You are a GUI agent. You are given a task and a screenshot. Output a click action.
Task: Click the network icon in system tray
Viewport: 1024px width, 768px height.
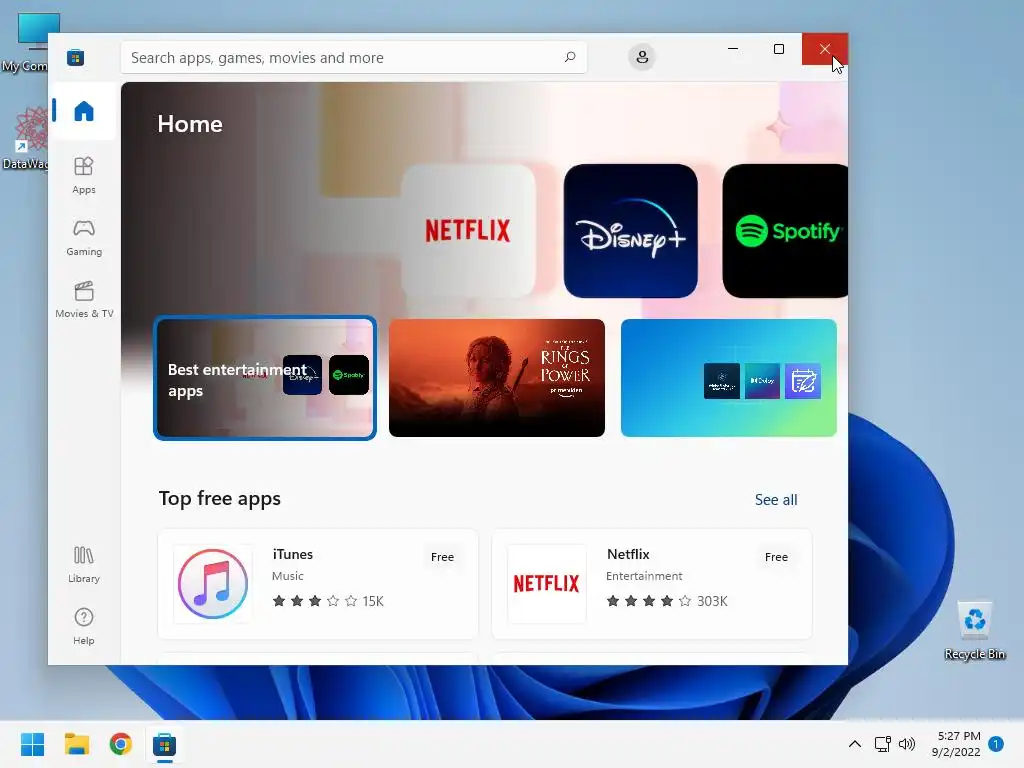tap(883, 744)
